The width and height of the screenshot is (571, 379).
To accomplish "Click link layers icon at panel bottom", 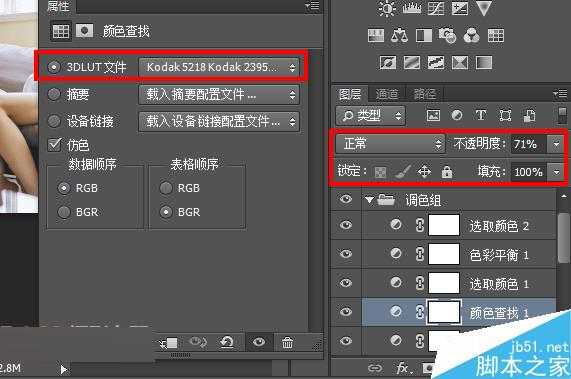I will click(x=375, y=368).
